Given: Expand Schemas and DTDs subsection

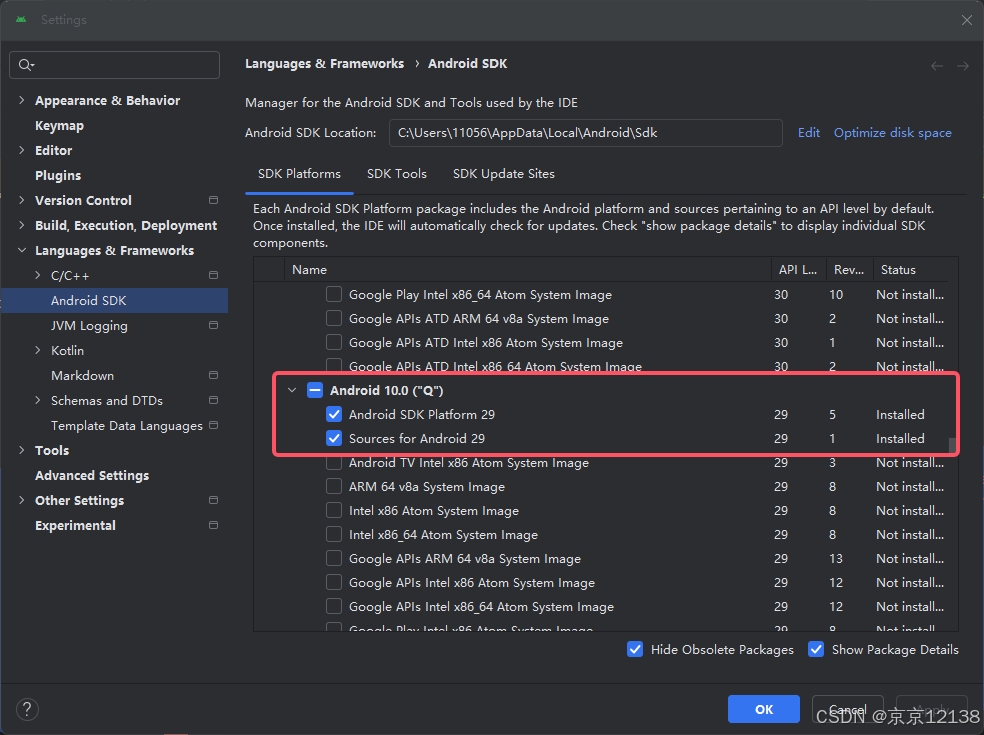Looking at the screenshot, I should point(38,400).
